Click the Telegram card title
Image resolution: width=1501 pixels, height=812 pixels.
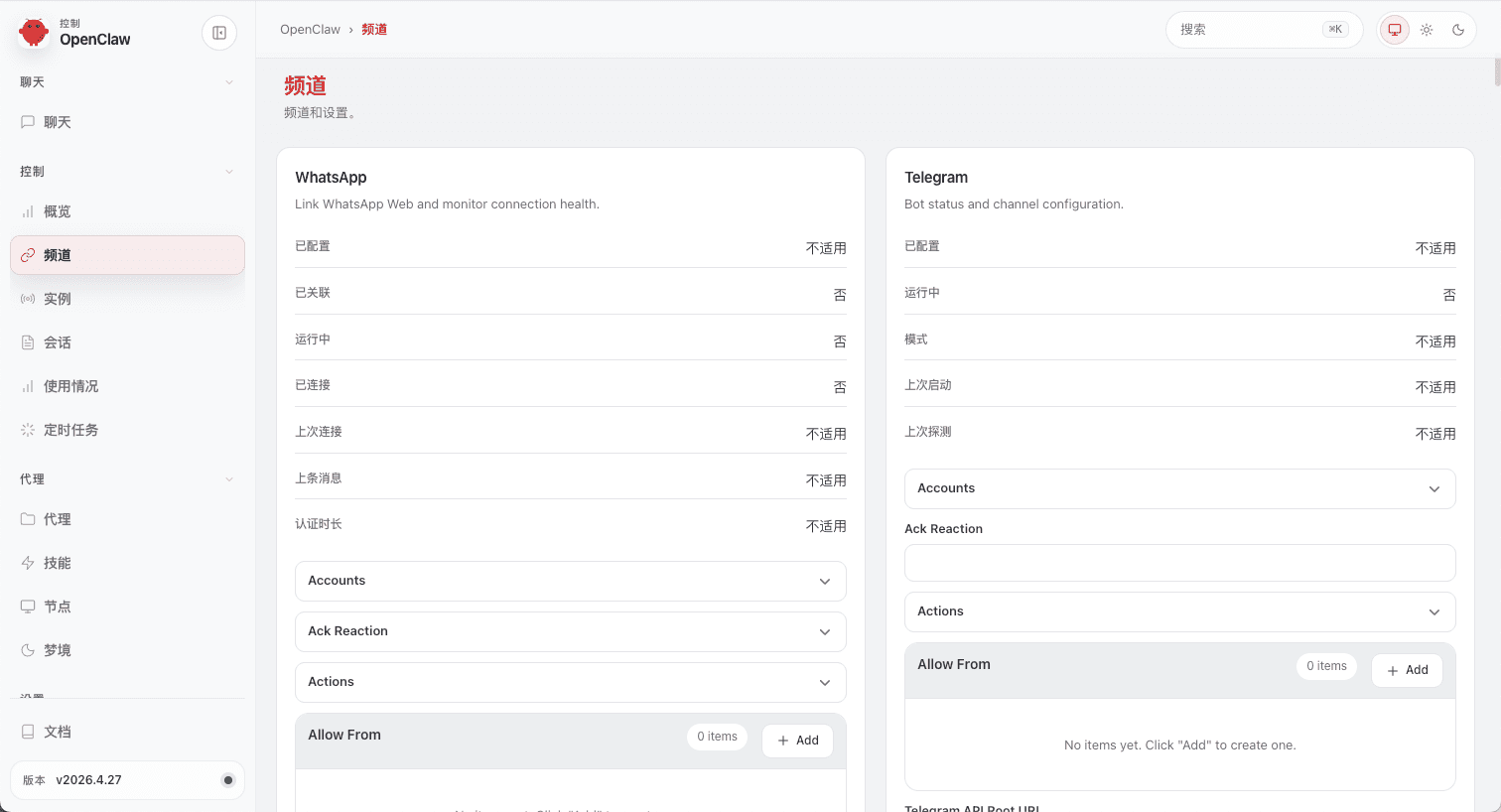click(936, 178)
